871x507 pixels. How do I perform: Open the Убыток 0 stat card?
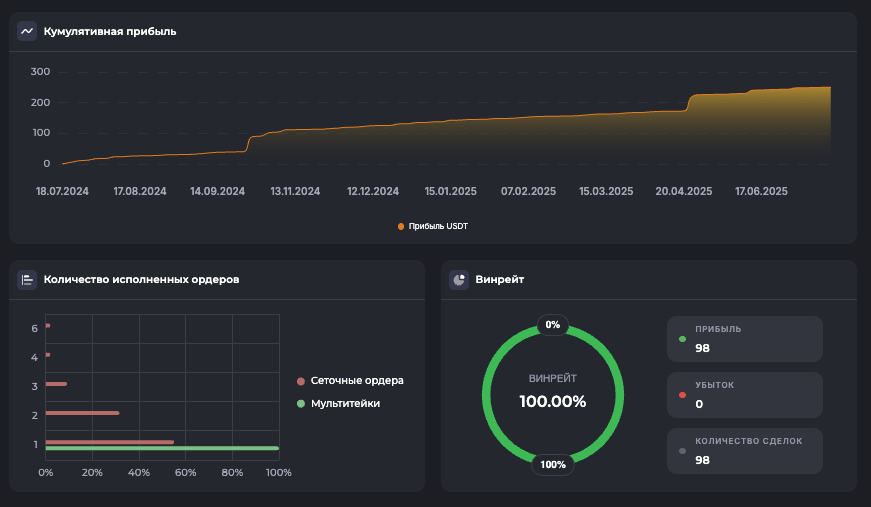click(745, 395)
